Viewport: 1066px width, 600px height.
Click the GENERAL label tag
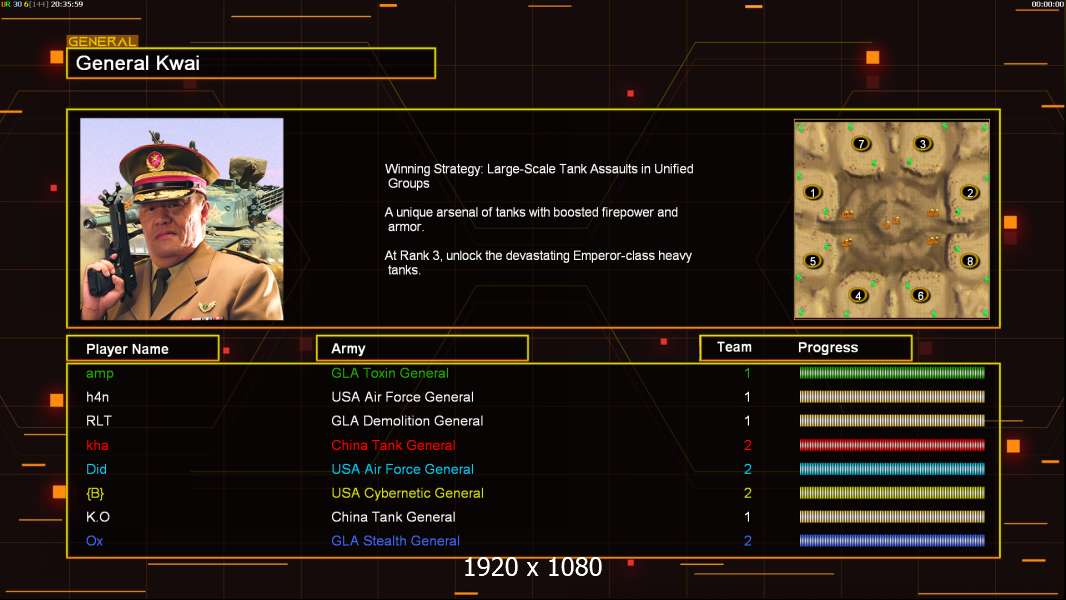coord(102,41)
